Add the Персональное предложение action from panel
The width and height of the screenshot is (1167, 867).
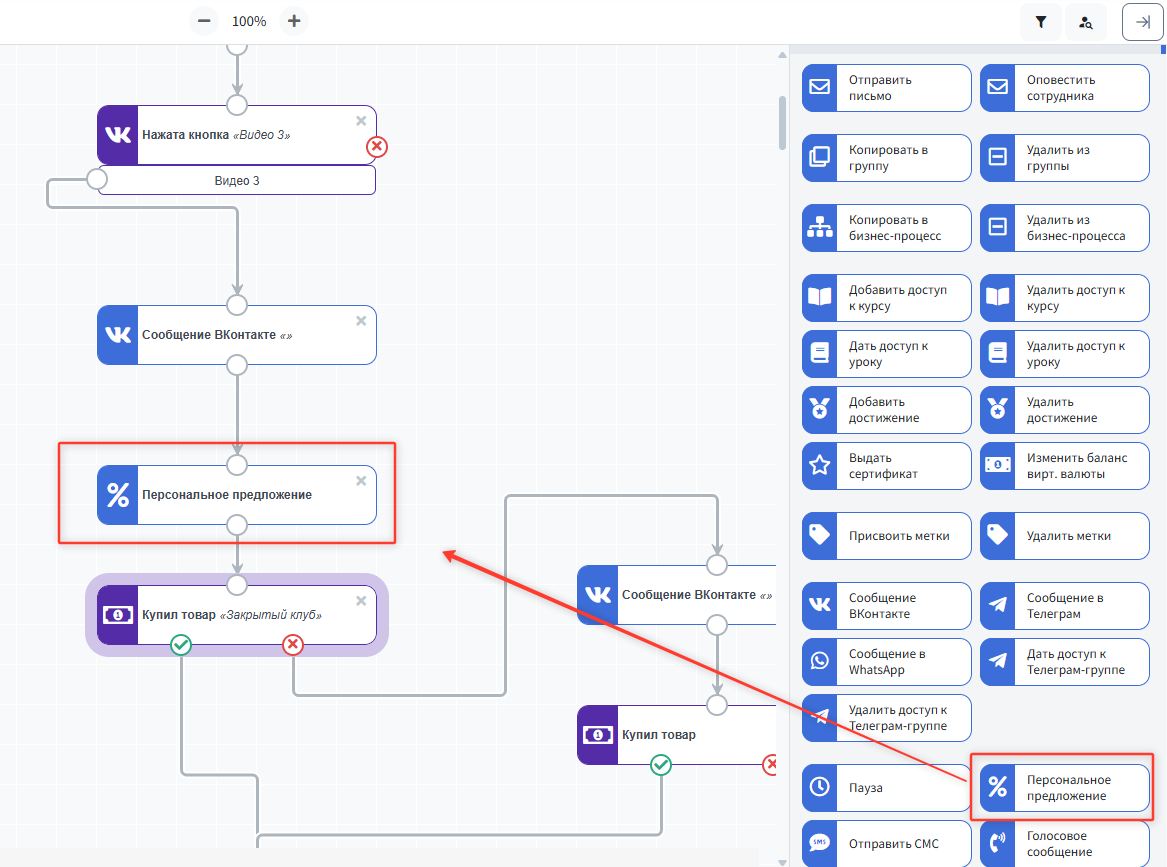pos(1064,788)
